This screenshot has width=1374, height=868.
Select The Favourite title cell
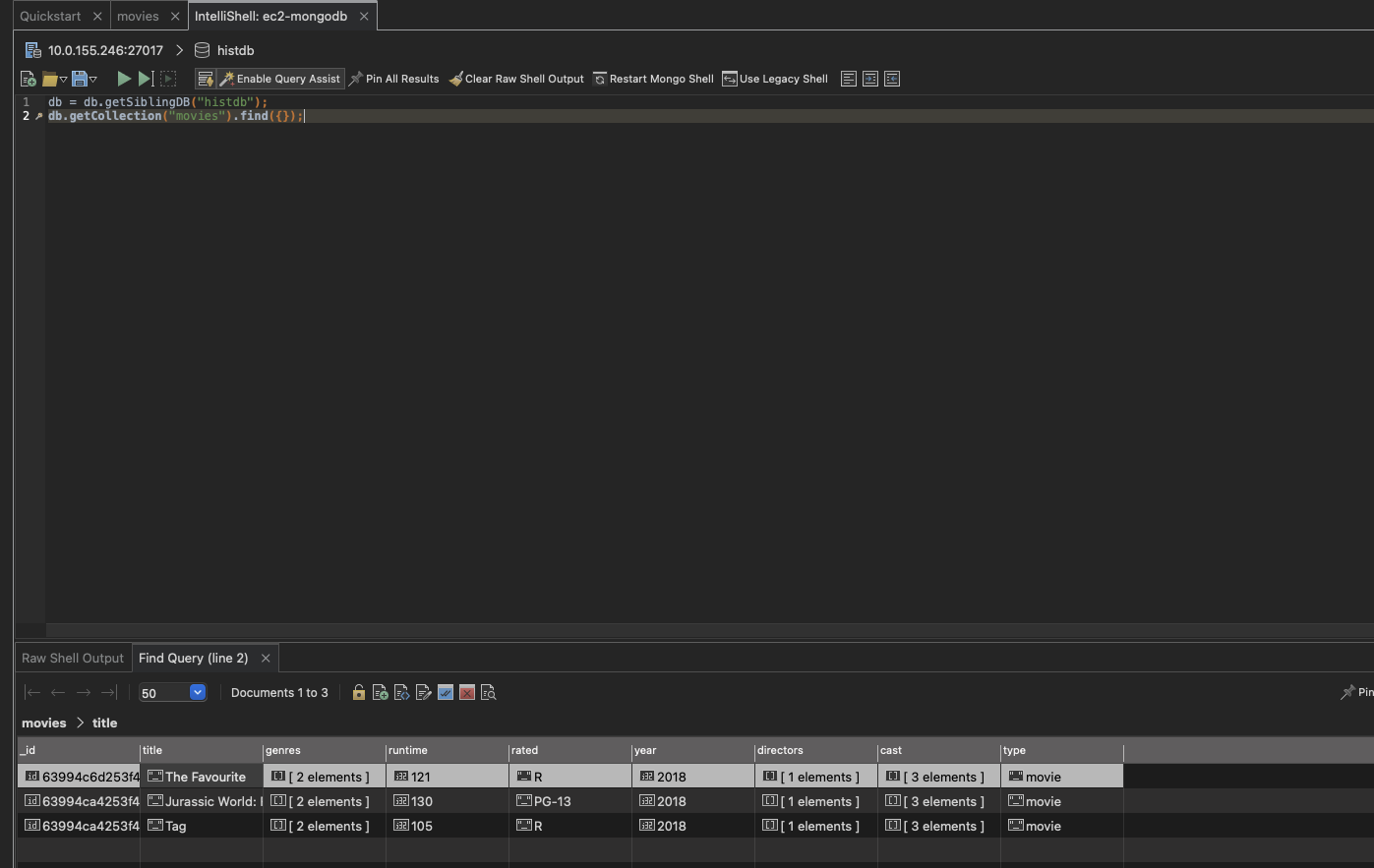click(x=202, y=777)
